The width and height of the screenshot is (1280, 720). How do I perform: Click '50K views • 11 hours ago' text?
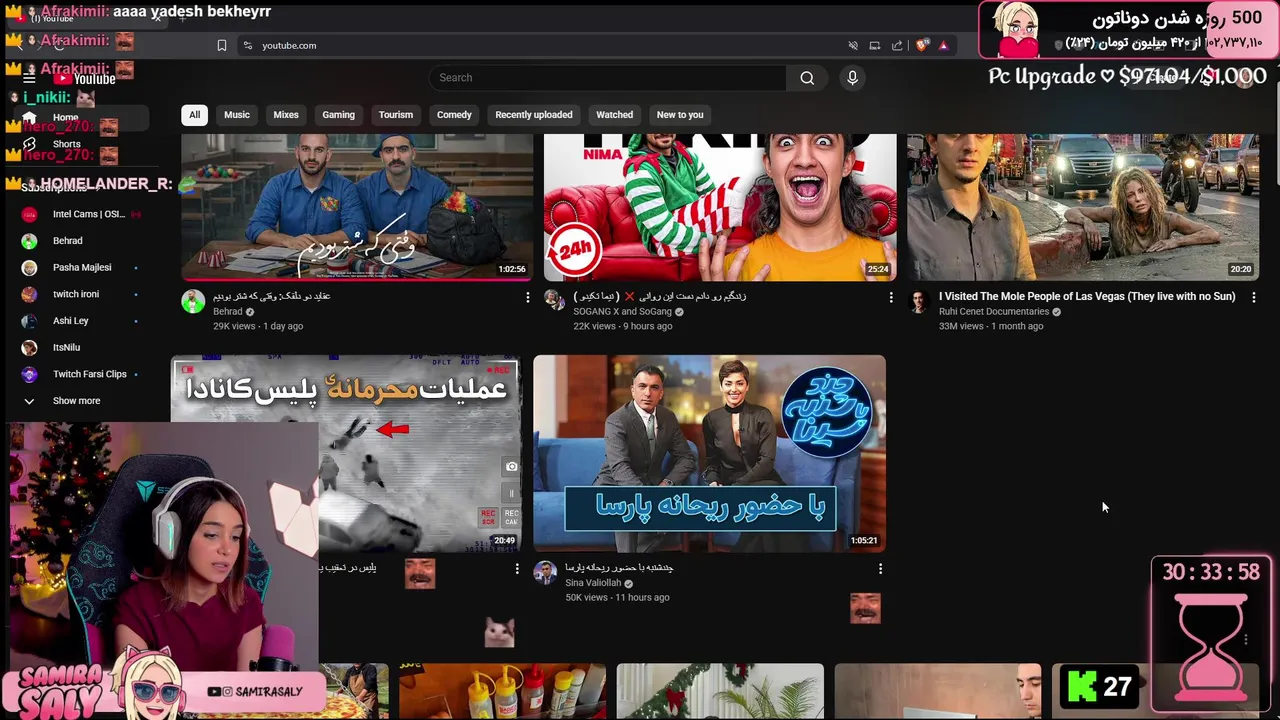617,598
